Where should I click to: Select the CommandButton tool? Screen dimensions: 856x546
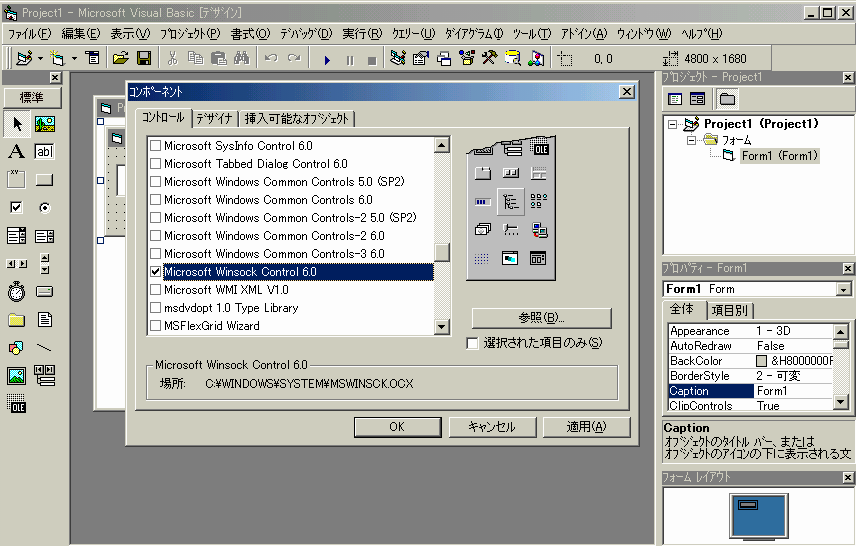pyautogui.click(x=45, y=179)
